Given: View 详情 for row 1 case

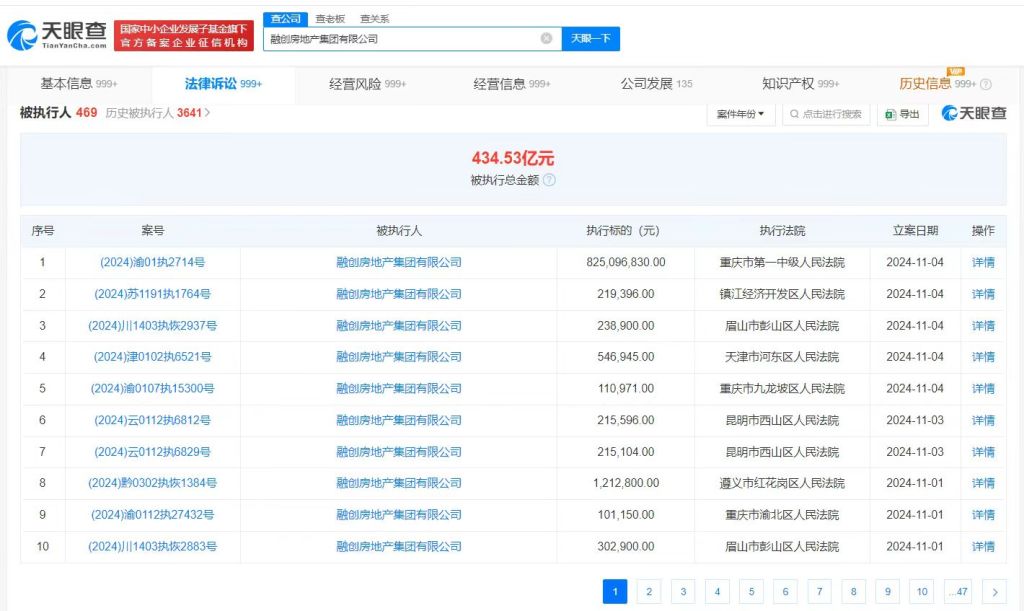Looking at the screenshot, I should click(983, 262).
